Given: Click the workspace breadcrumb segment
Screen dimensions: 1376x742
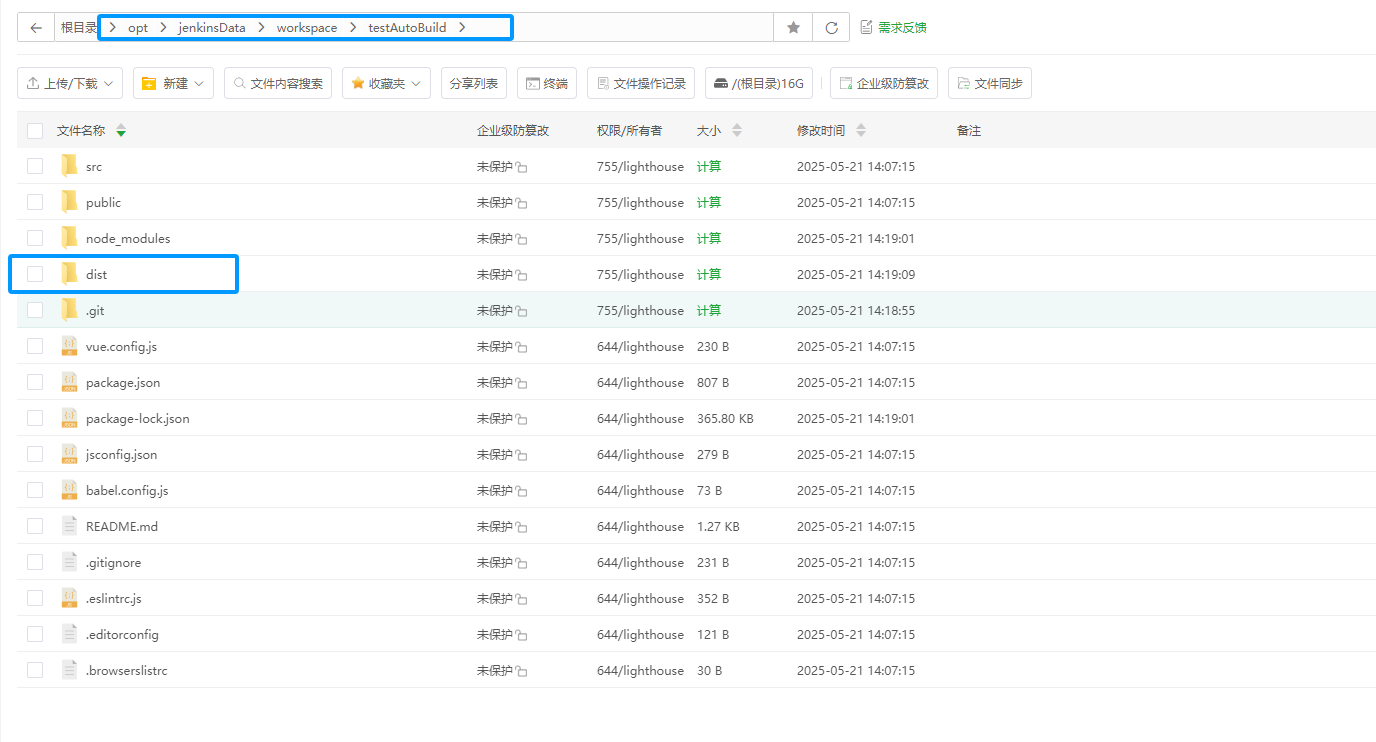Looking at the screenshot, I should 307,28.
